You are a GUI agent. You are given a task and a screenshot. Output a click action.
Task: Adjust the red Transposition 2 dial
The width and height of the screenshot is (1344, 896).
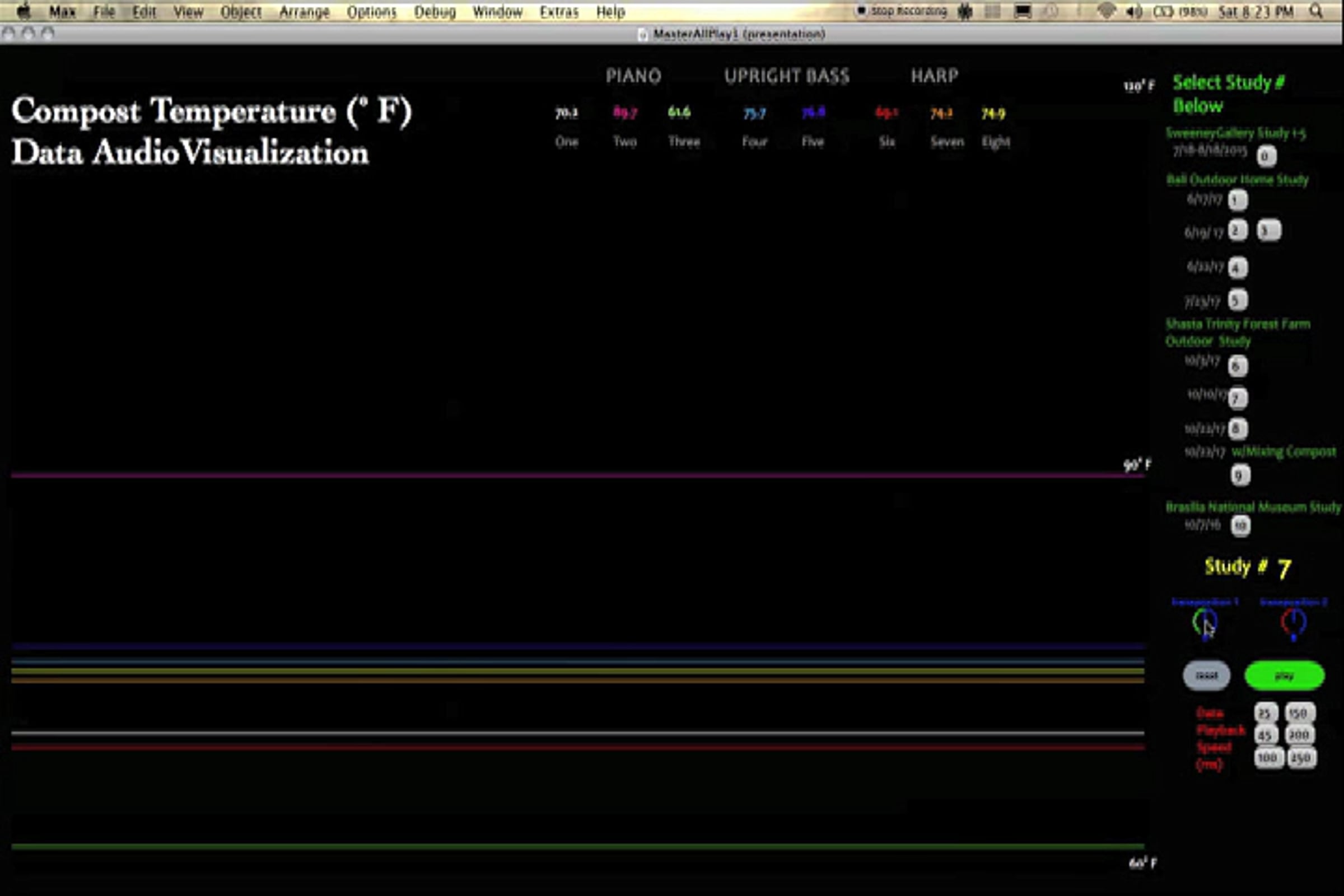point(1293,622)
